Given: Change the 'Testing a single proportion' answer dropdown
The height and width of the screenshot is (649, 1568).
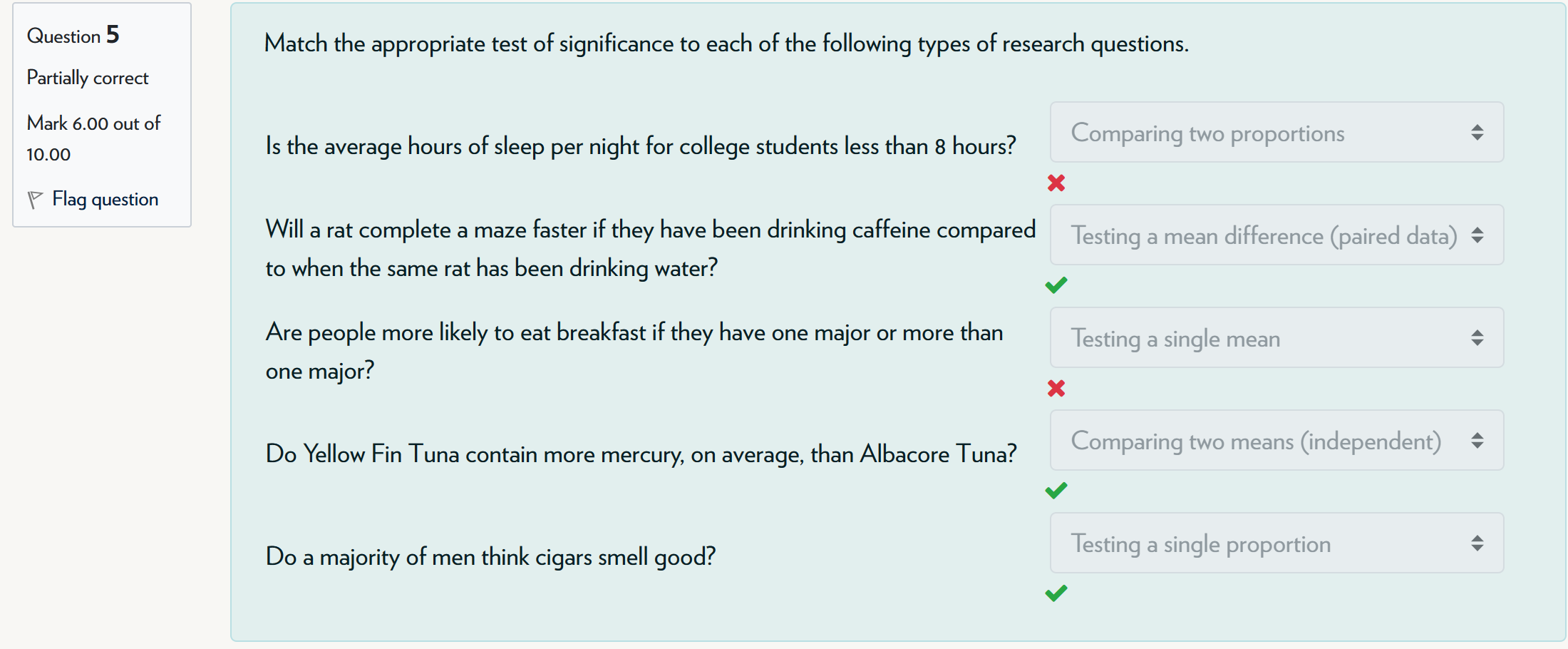Looking at the screenshot, I should coord(1276,543).
